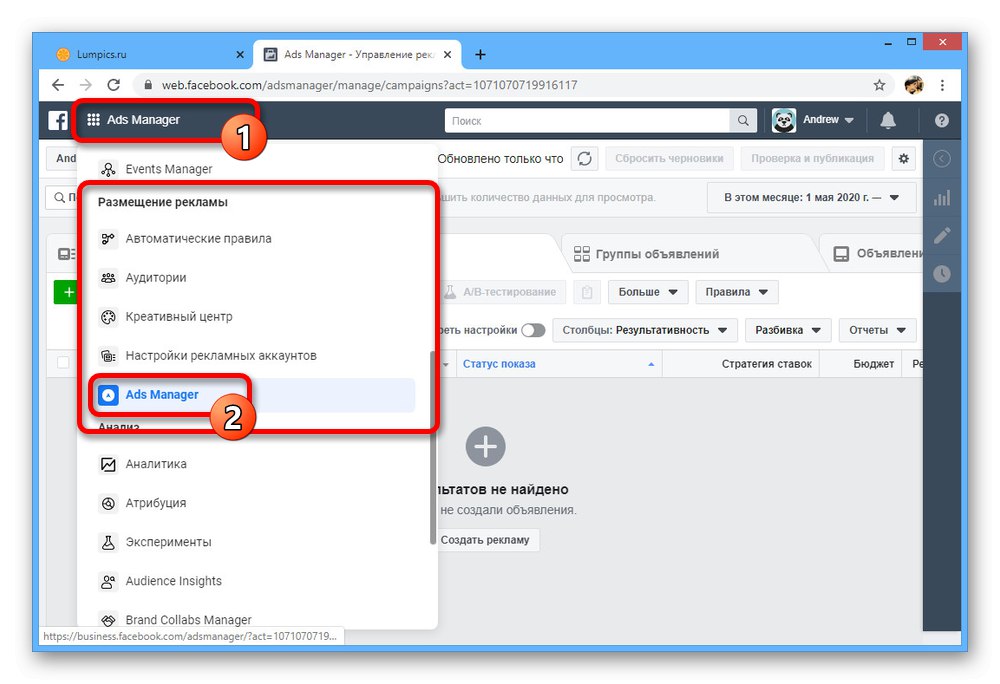Close the Lumpics.ru tab
This screenshot has height=684, width=1000.
tap(240, 55)
